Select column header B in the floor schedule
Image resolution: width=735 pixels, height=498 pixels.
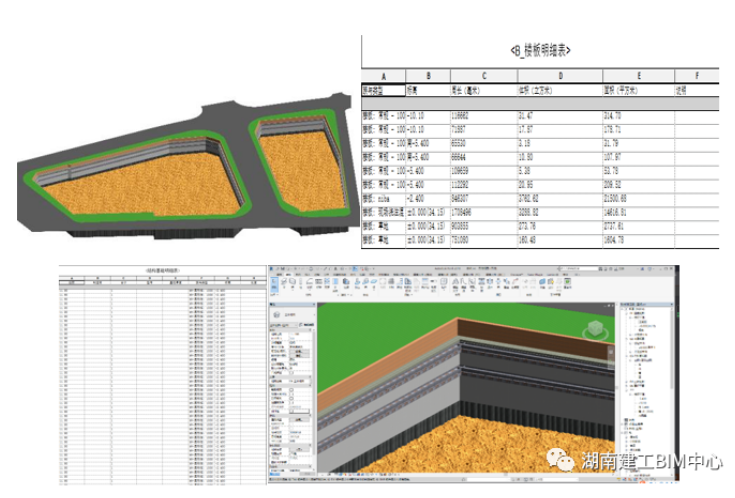tap(428, 76)
